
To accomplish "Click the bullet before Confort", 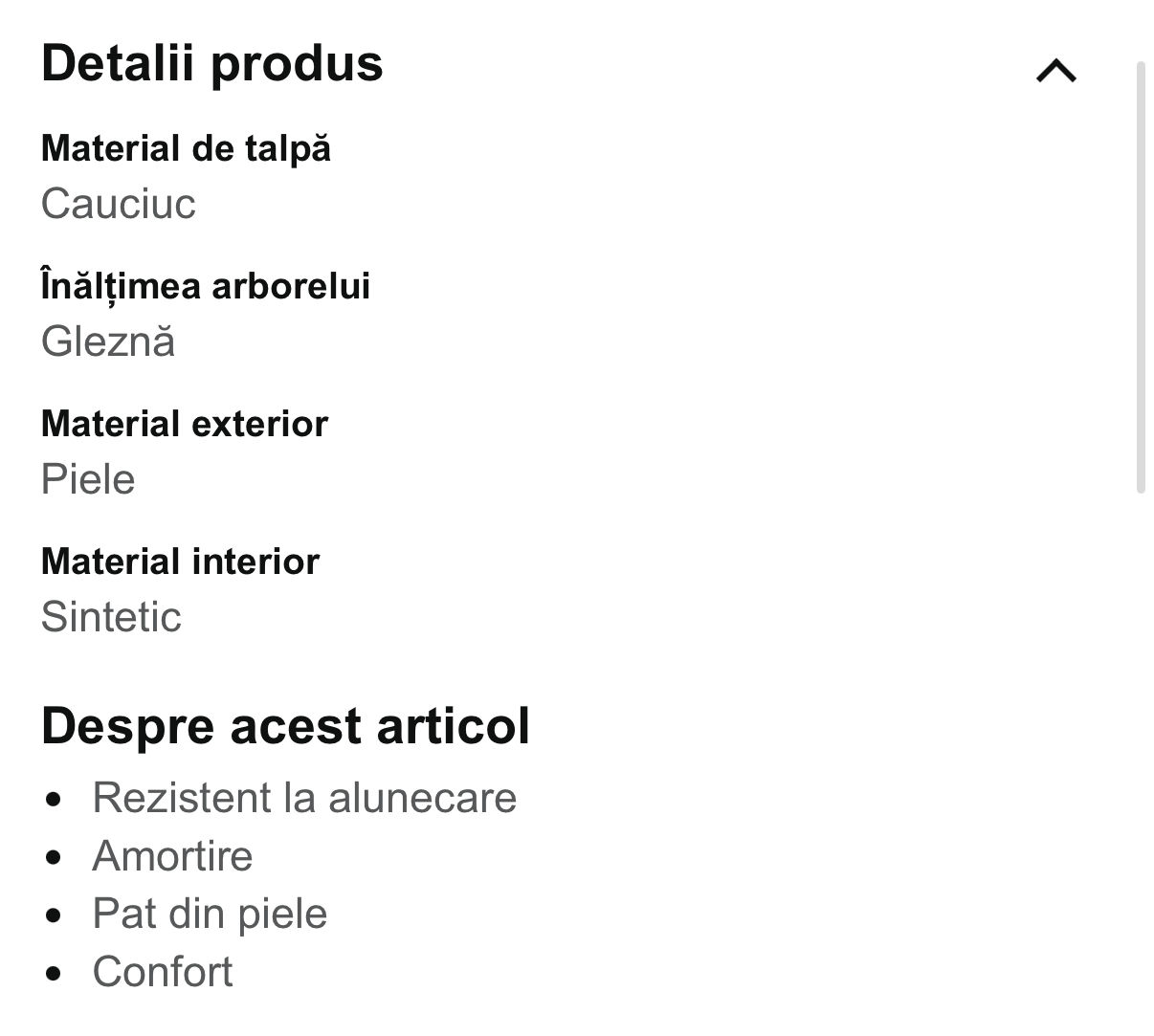I will (x=54, y=974).
